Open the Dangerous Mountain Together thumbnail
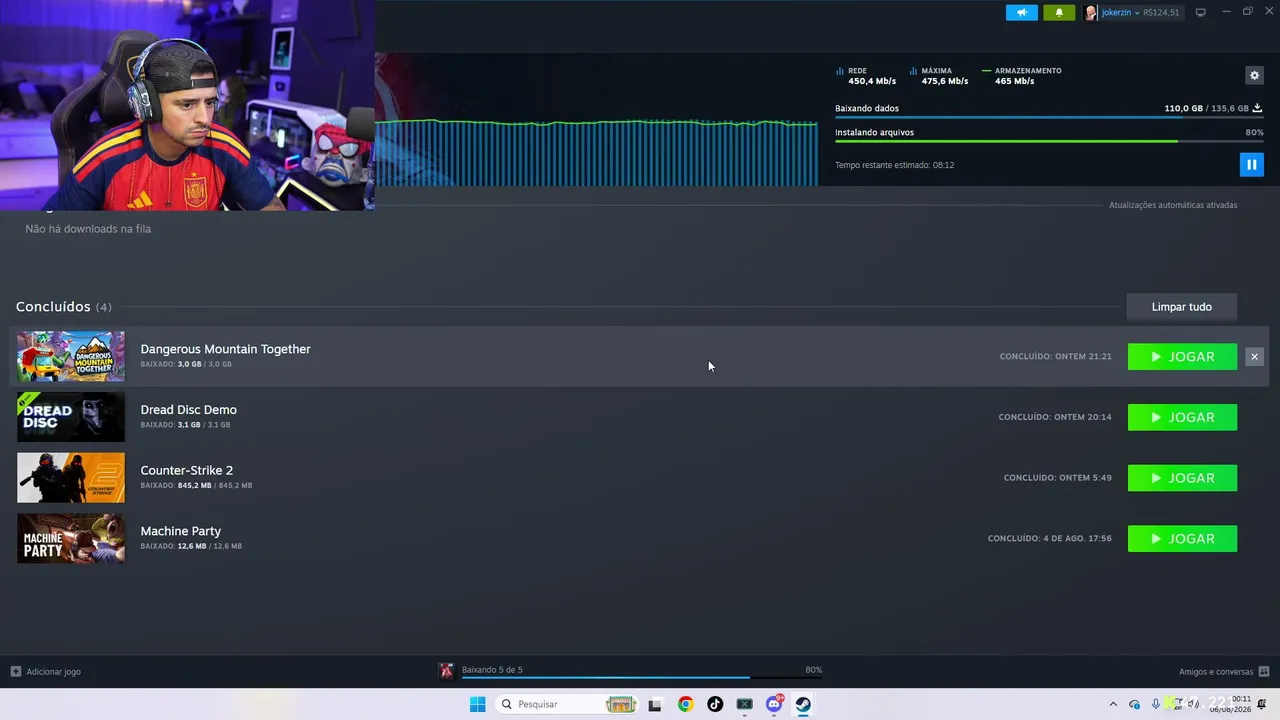 click(71, 356)
